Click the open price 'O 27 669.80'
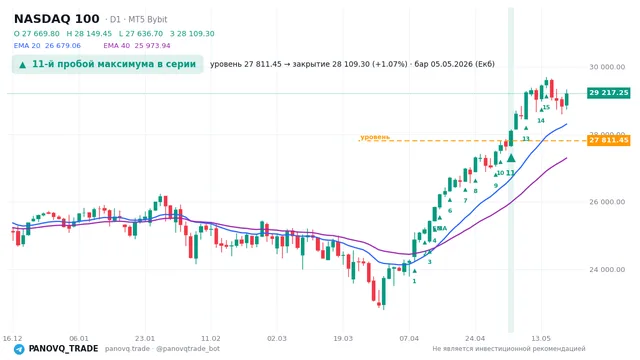The image size is (640, 360). pos(37,33)
